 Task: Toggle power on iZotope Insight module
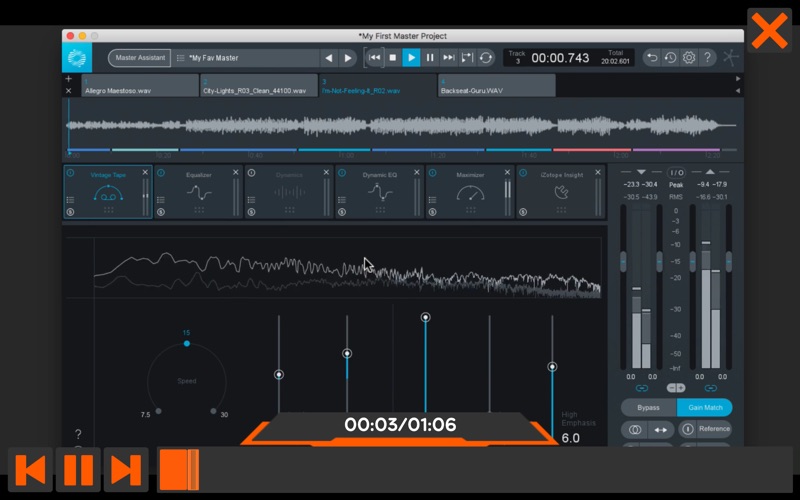pos(523,173)
